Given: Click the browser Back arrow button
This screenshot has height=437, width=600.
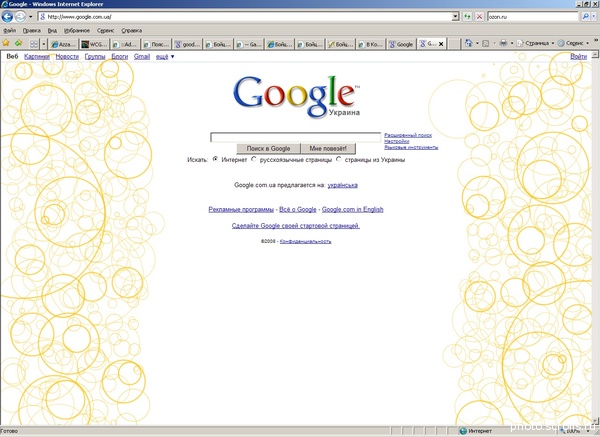Looking at the screenshot, I should click(x=7, y=16).
